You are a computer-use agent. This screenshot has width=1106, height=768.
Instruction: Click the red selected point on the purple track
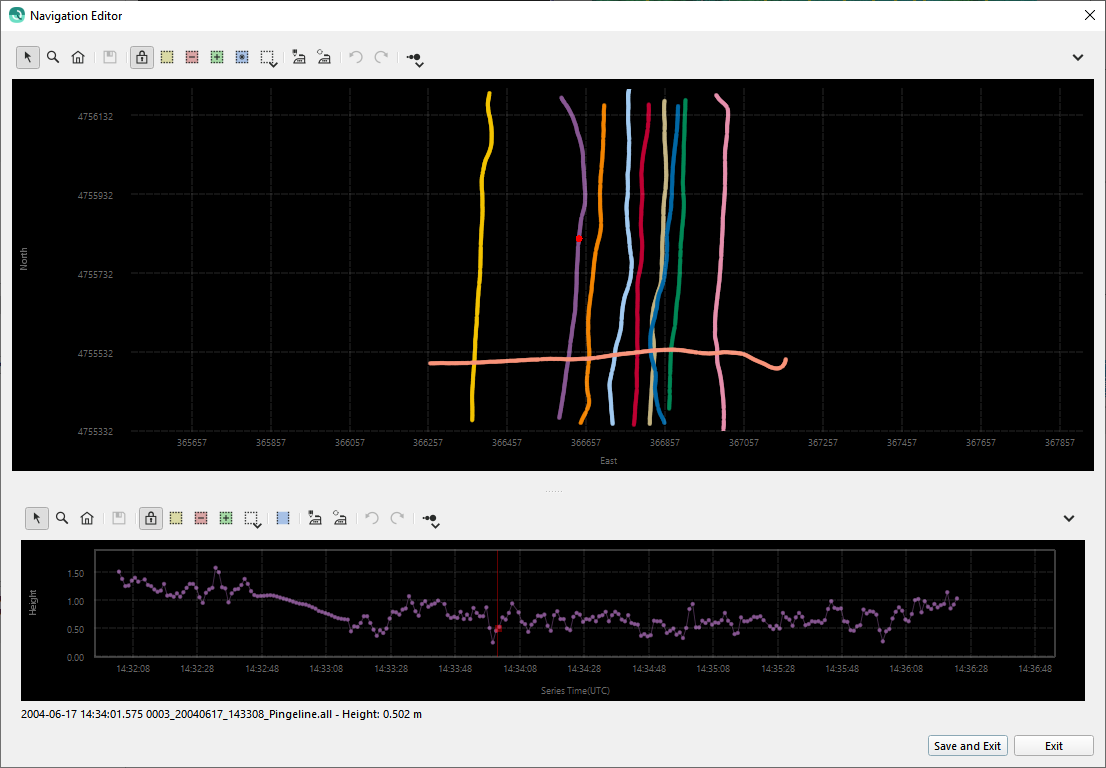pyautogui.click(x=579, y=239)
